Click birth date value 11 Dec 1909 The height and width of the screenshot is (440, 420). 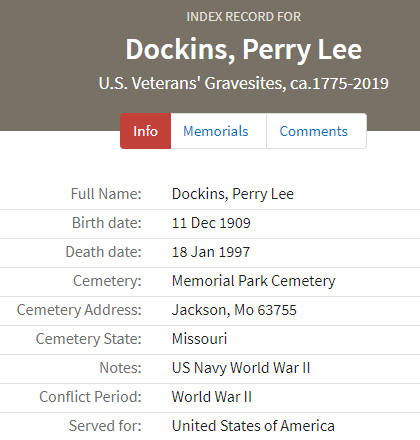click(211, 223)
